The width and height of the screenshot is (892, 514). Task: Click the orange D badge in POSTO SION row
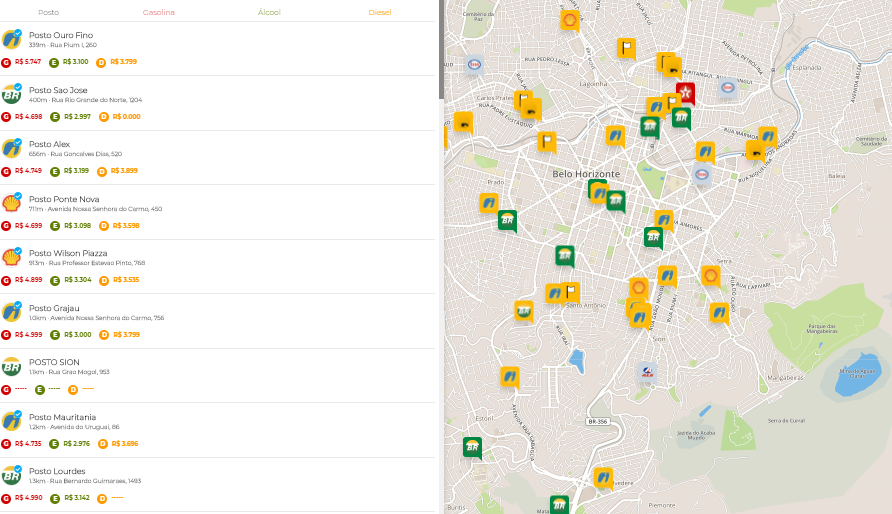point(73,390)
